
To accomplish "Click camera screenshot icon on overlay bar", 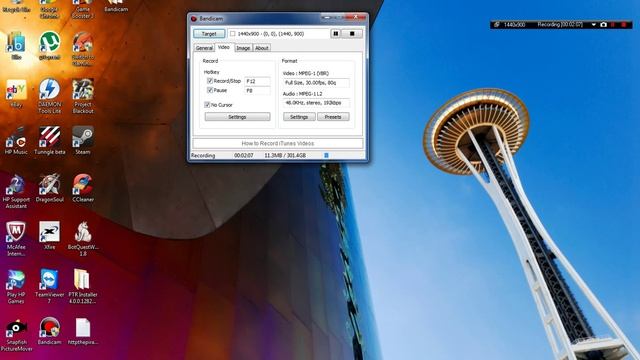I will [603, 25].
